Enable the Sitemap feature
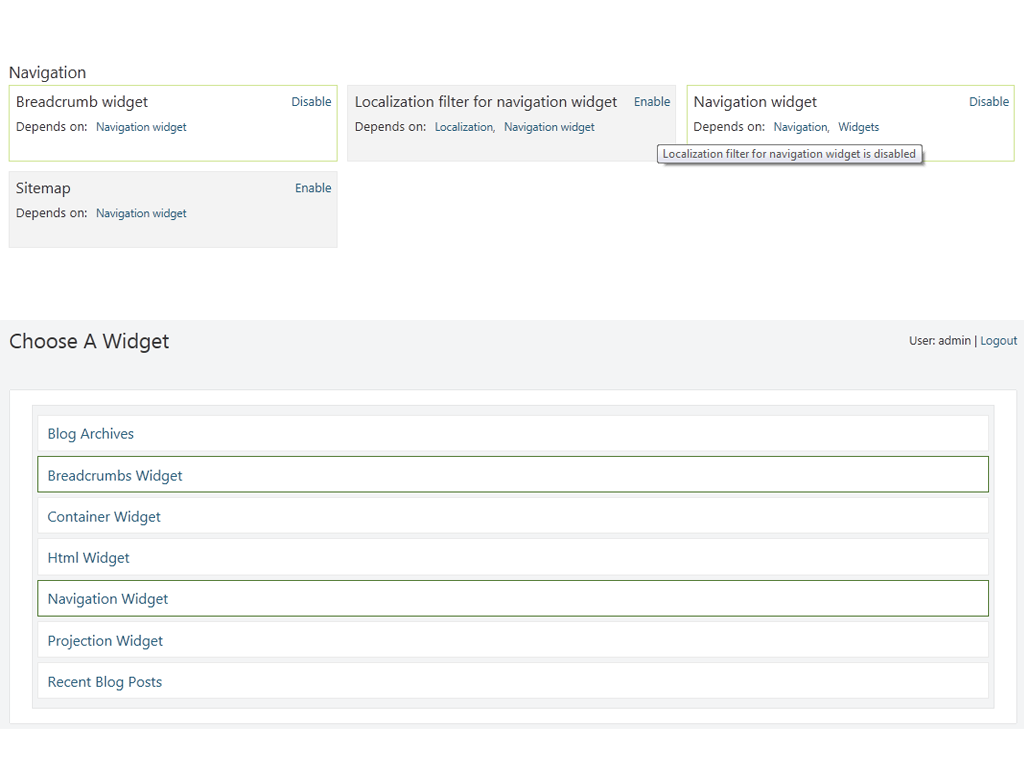1024x768 pixels. (x=312, y=188)
